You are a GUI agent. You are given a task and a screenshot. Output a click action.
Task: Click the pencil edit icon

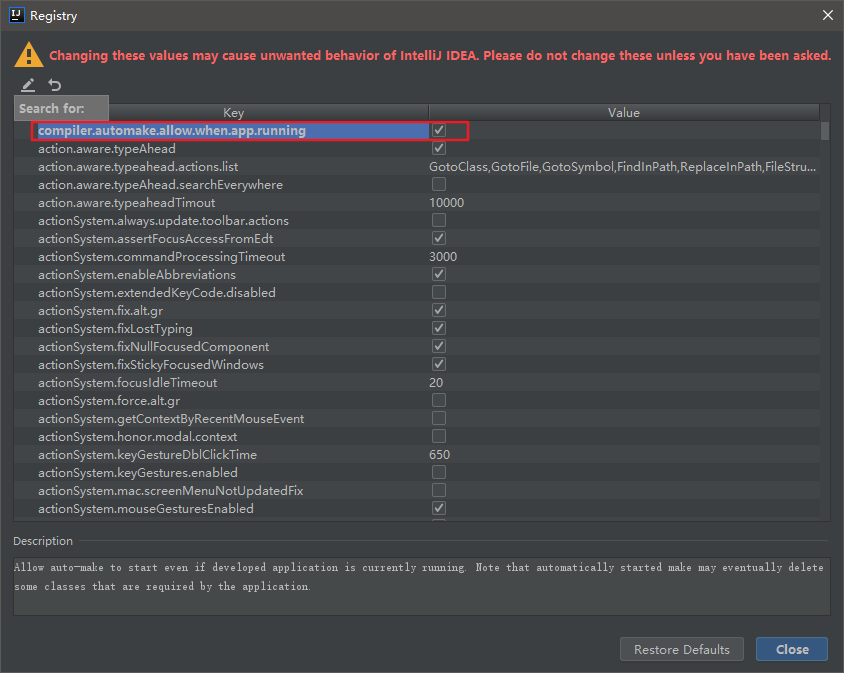pyautogui.click(x=28, y=85)
